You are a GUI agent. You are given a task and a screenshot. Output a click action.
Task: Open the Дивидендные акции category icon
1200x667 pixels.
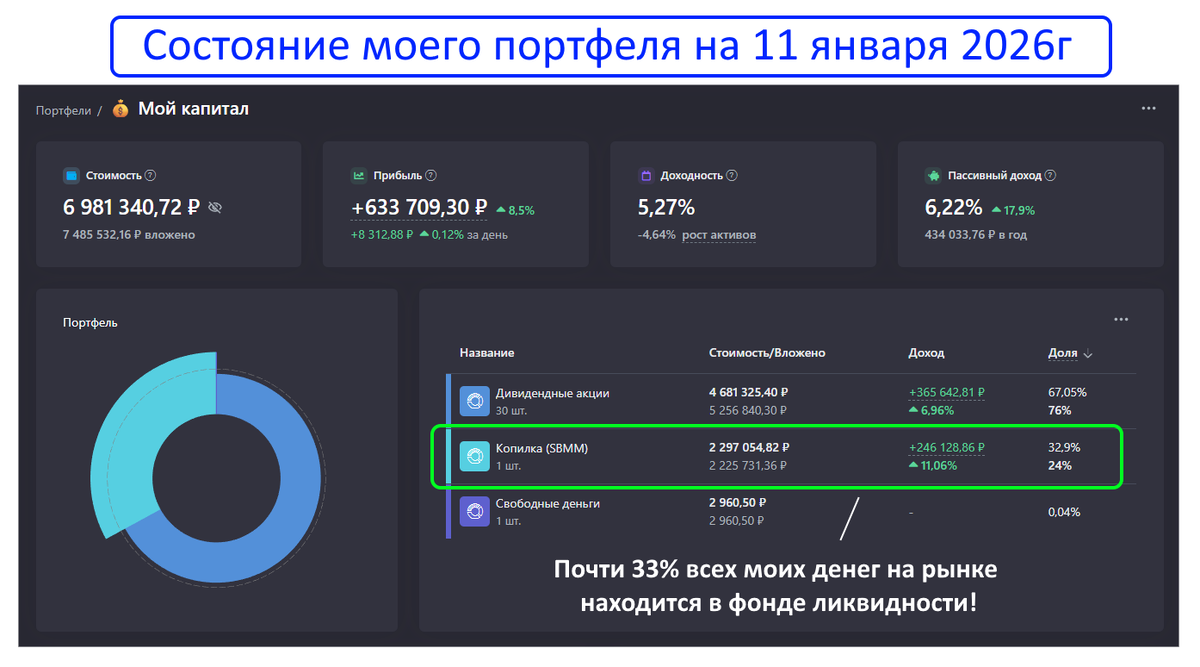(475, 401)
